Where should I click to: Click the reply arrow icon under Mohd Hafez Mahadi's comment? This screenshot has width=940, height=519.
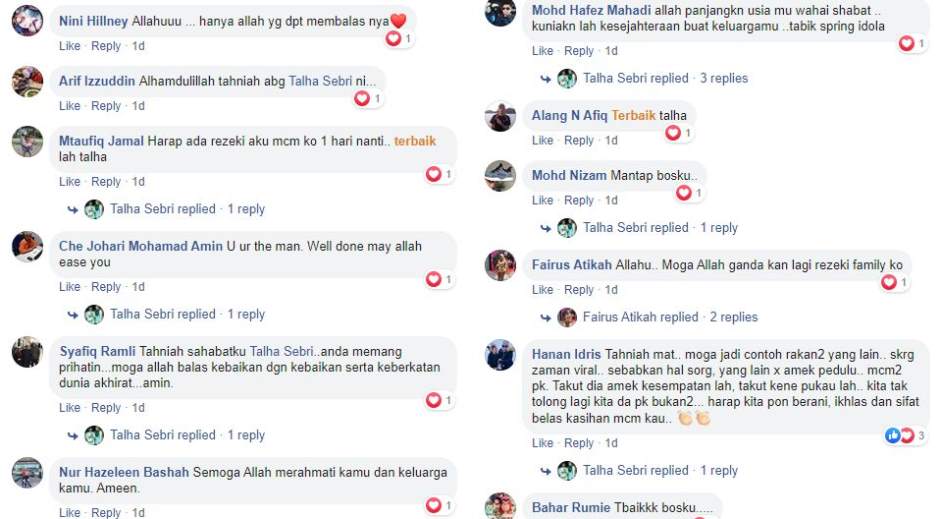[546, 79]
